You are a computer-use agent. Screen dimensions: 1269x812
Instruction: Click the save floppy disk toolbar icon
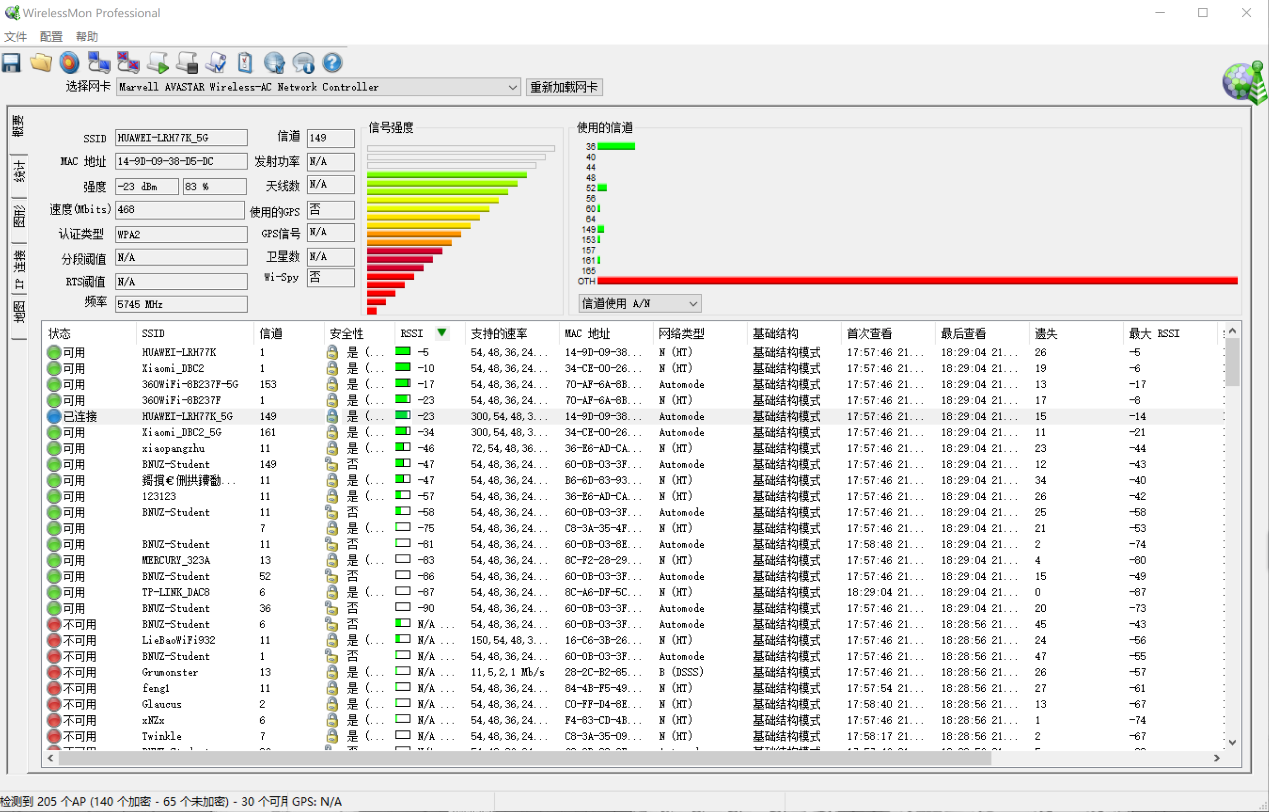tap(12, 63)
